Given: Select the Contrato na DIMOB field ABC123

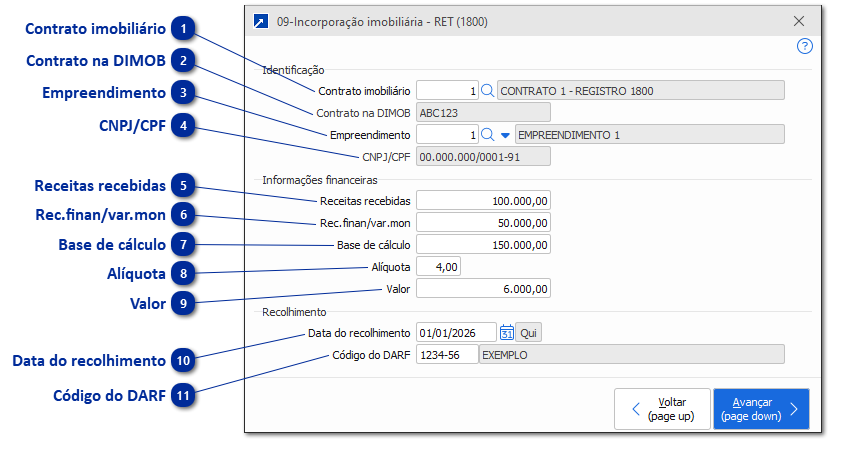Looking at the screenshot, I should 483,113.
